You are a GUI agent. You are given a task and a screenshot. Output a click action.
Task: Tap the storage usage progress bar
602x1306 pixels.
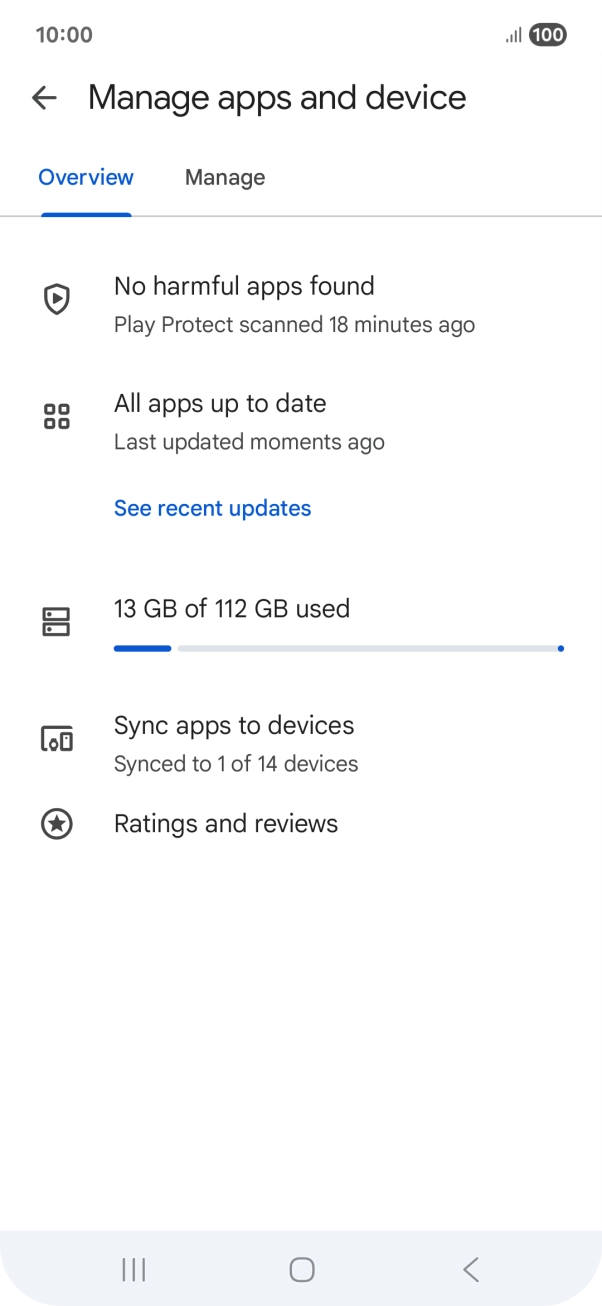pos(338,649)
